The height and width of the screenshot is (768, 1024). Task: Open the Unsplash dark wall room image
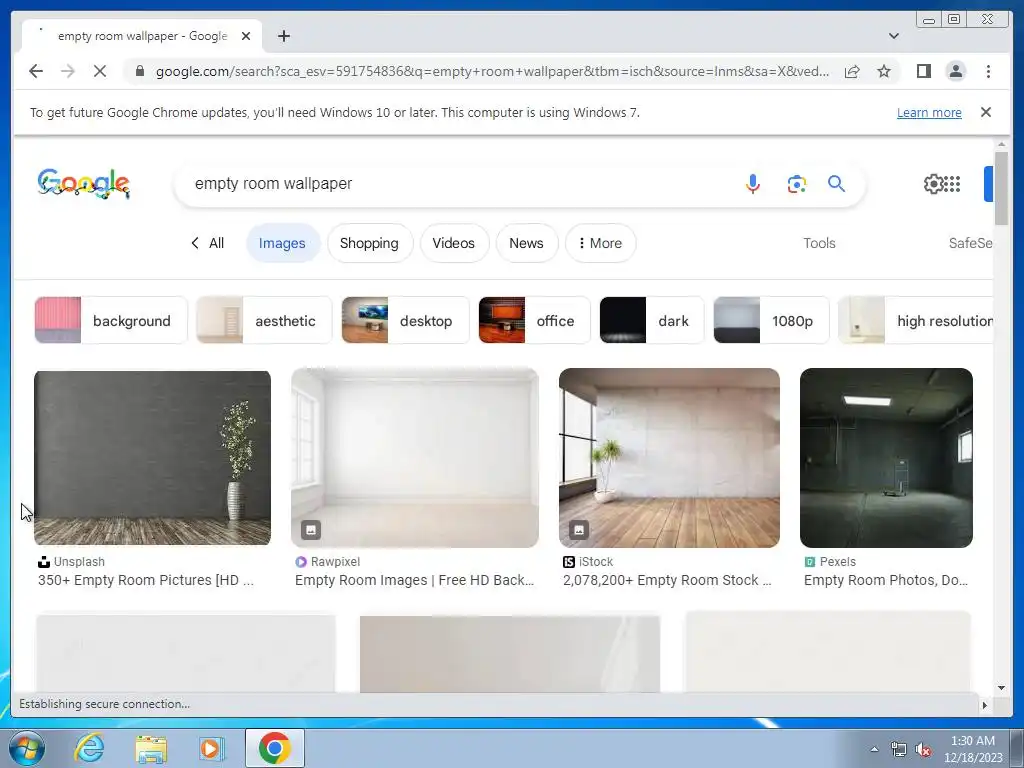(152, 457)
